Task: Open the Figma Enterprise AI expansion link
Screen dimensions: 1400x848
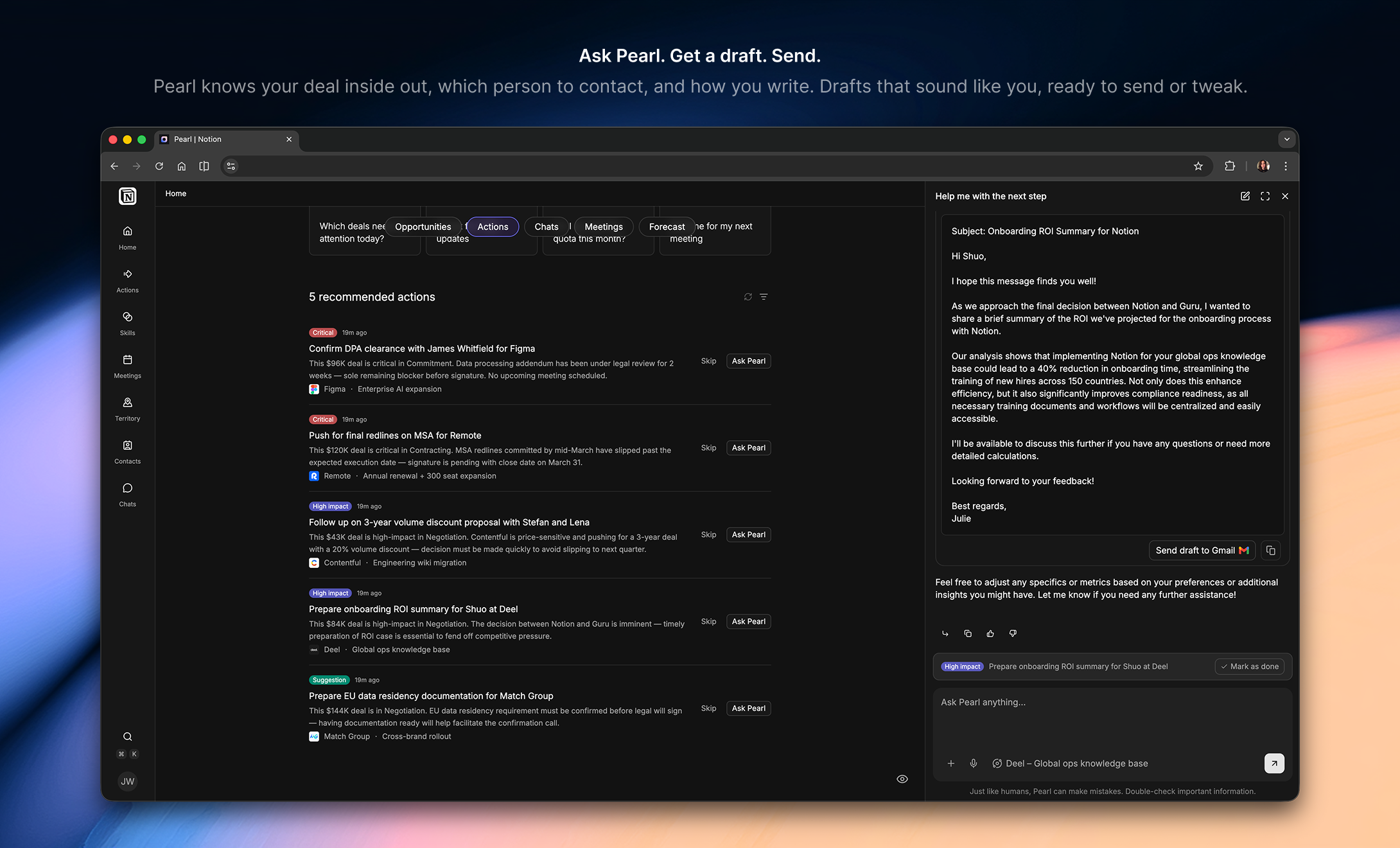Action: (376, 389)
